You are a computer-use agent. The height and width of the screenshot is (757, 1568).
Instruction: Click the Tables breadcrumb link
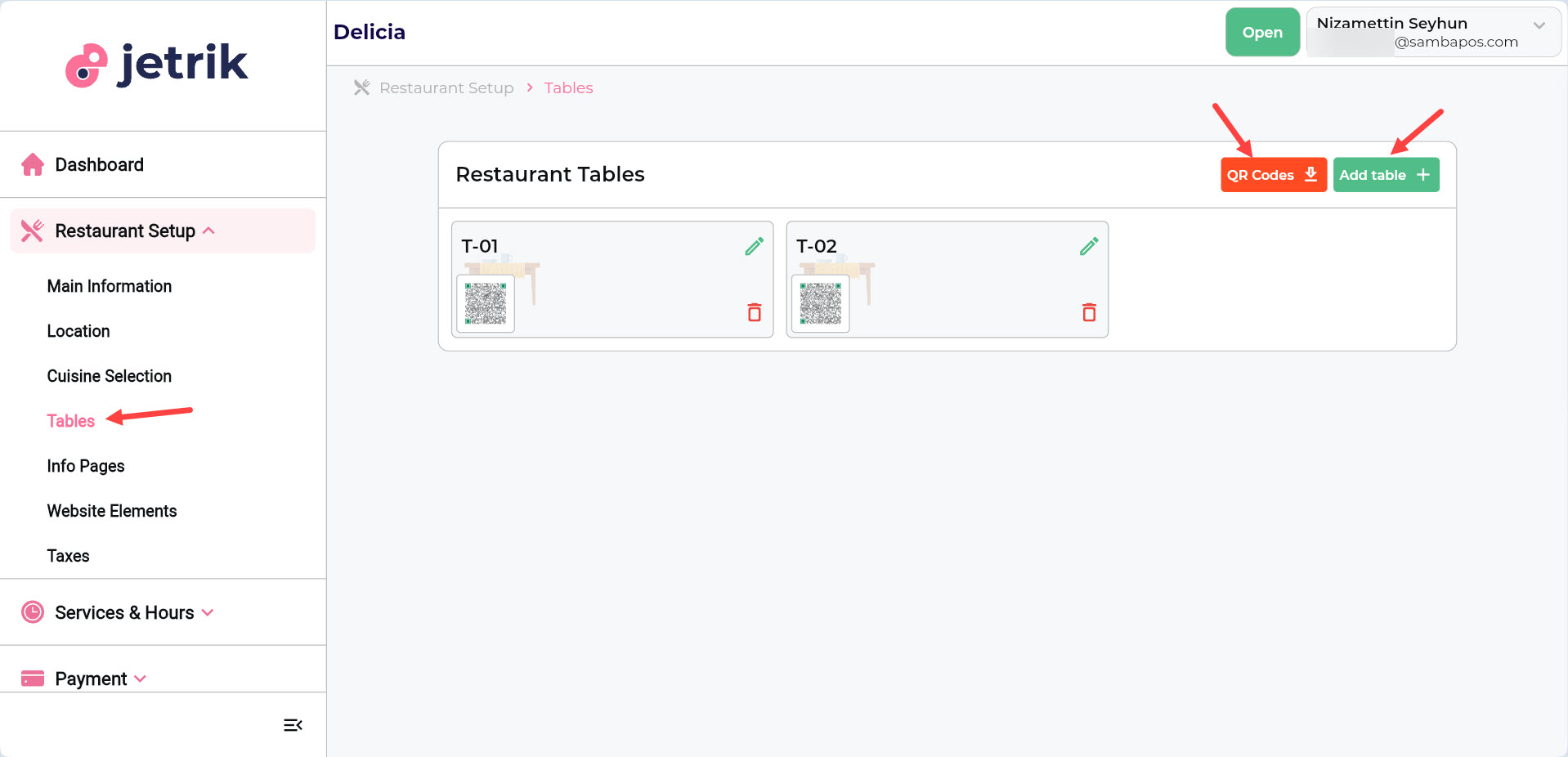[x=568, y=87]
